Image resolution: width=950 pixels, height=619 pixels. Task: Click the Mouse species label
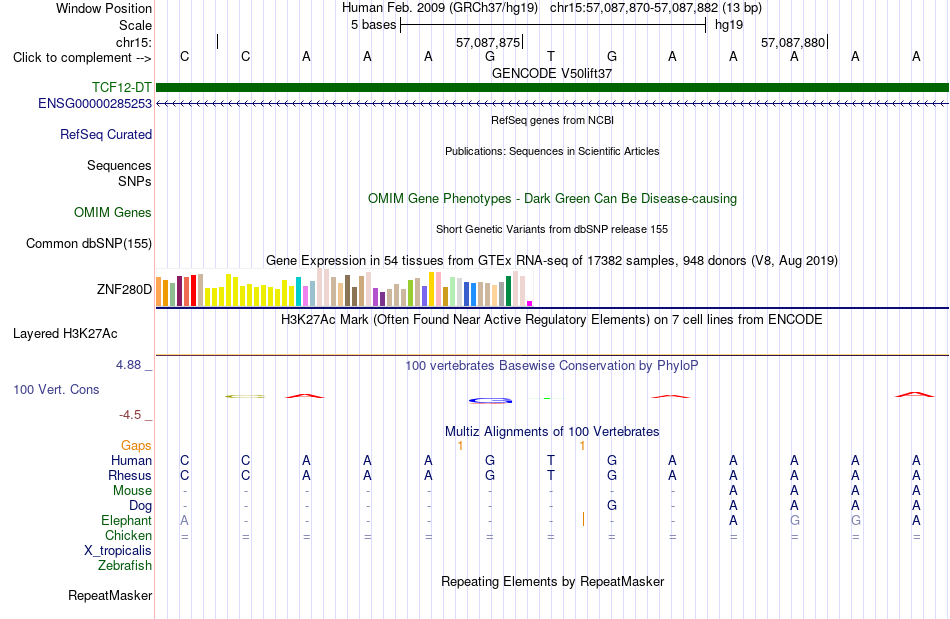[x=132, y=491]
